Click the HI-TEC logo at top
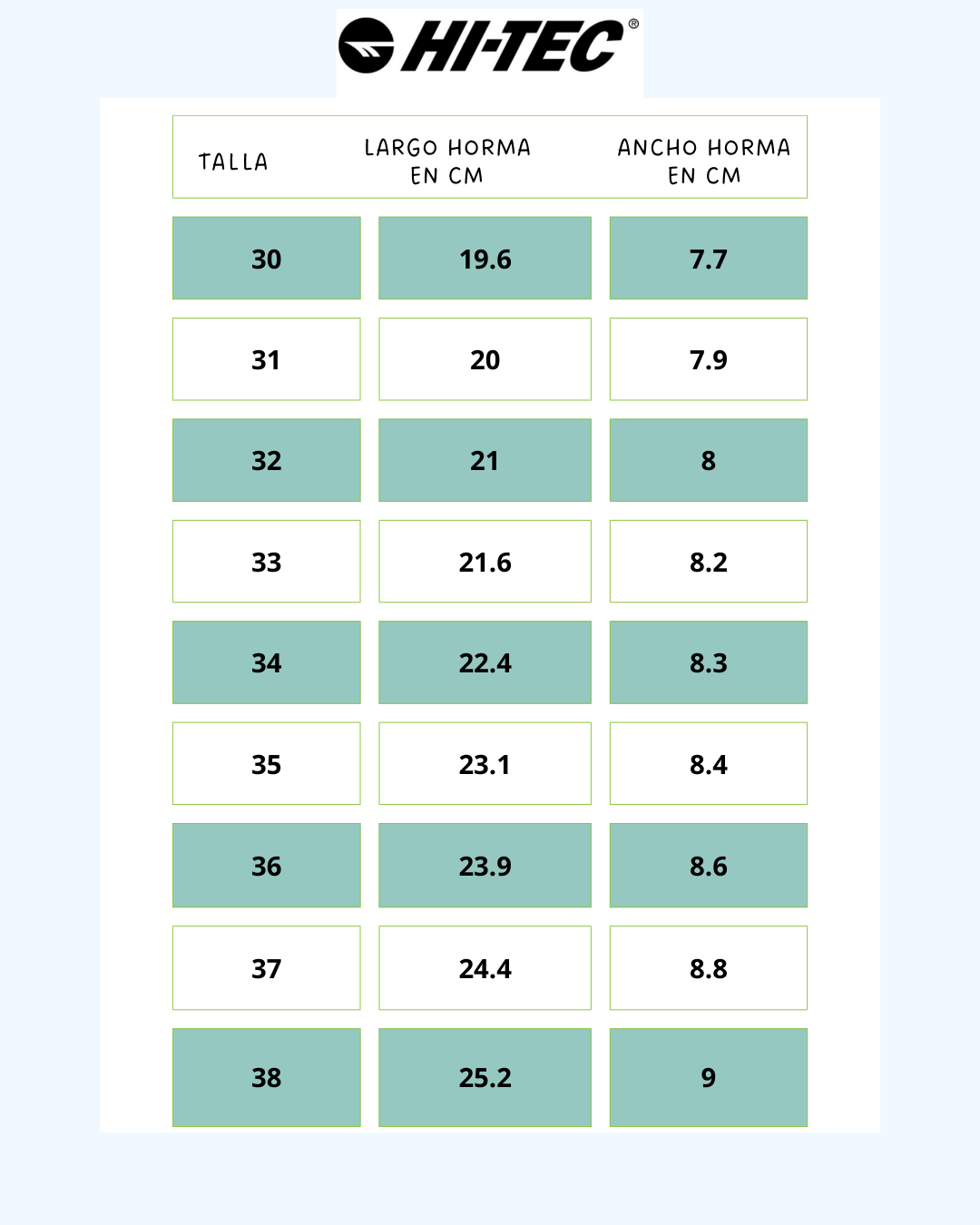The image size is (980, 1225). tap(489, 45)
